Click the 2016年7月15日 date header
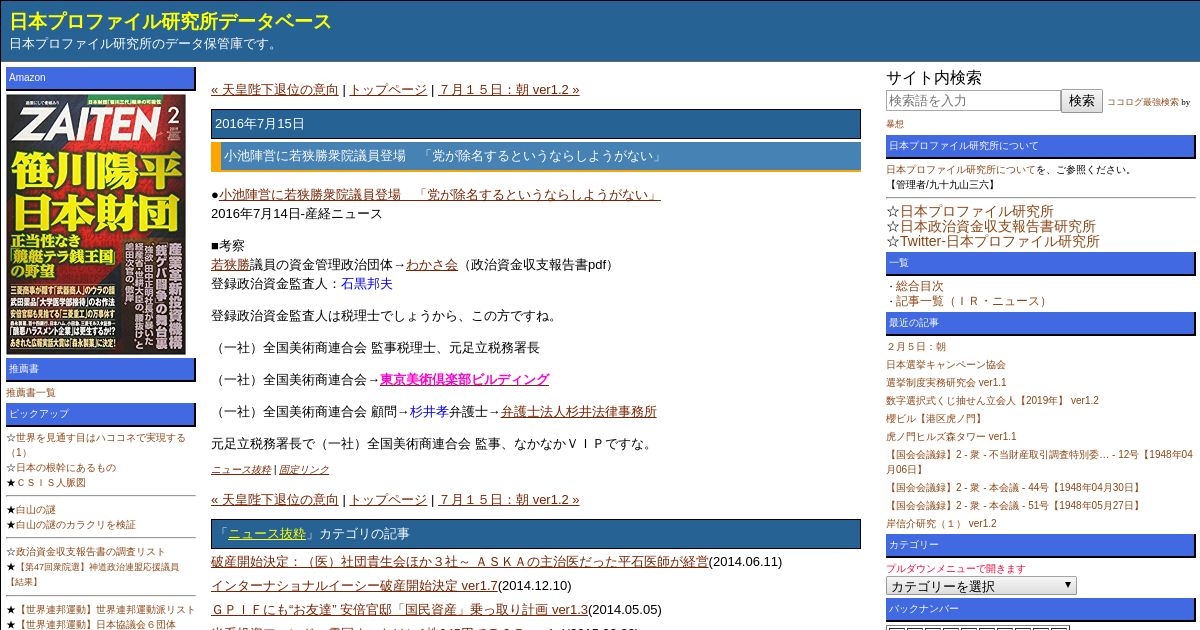 coord(536,124)
